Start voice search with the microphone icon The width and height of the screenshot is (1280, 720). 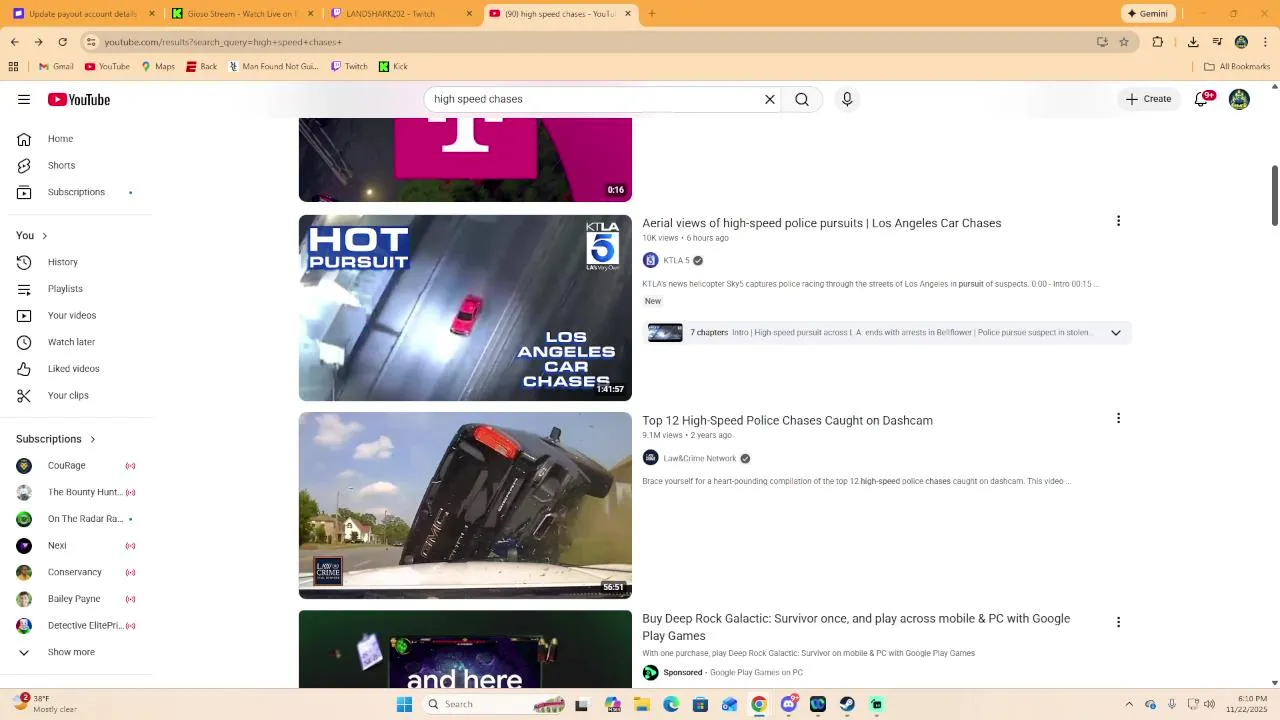[x=847, y=99]
